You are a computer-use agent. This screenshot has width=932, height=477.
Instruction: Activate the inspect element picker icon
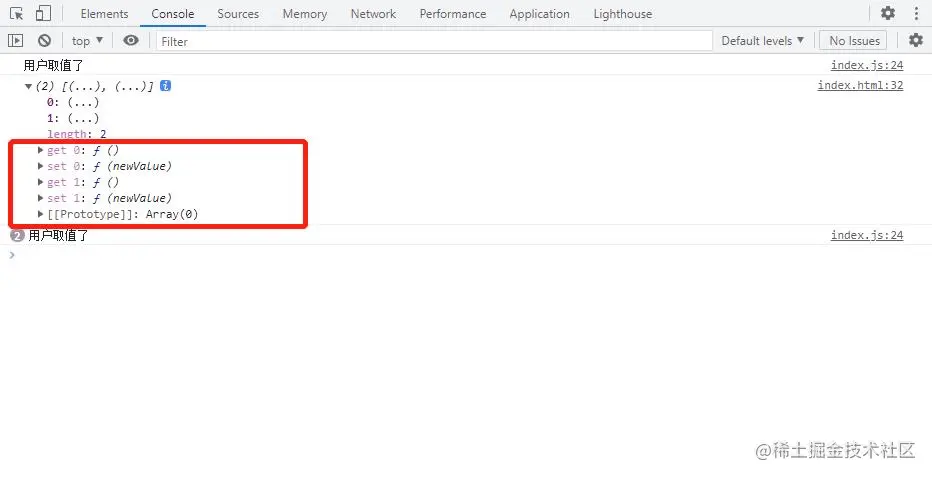pyautogui.click(x=17, y=14)
